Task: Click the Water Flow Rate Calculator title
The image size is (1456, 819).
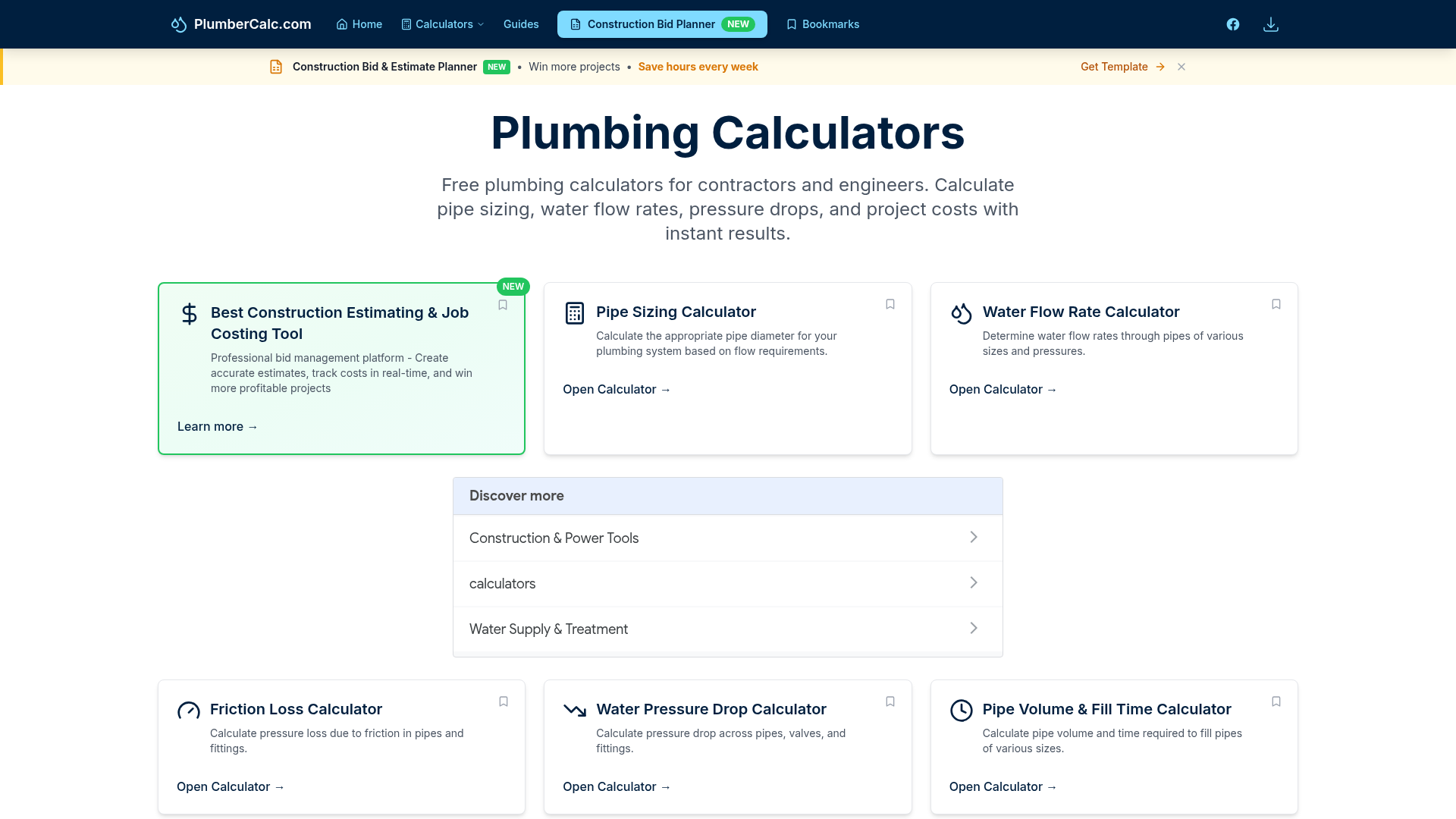Action: coord(1081,312)
